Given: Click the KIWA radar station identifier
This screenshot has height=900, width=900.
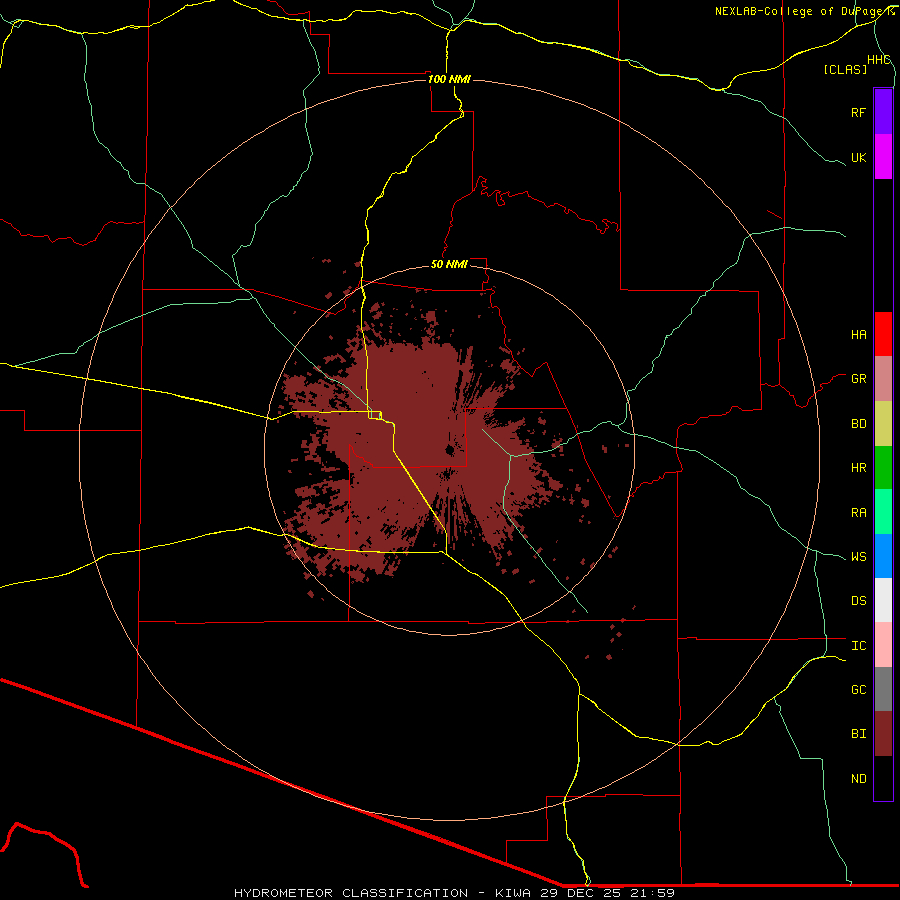Looking at the screenshot, I should click(513, 893).
